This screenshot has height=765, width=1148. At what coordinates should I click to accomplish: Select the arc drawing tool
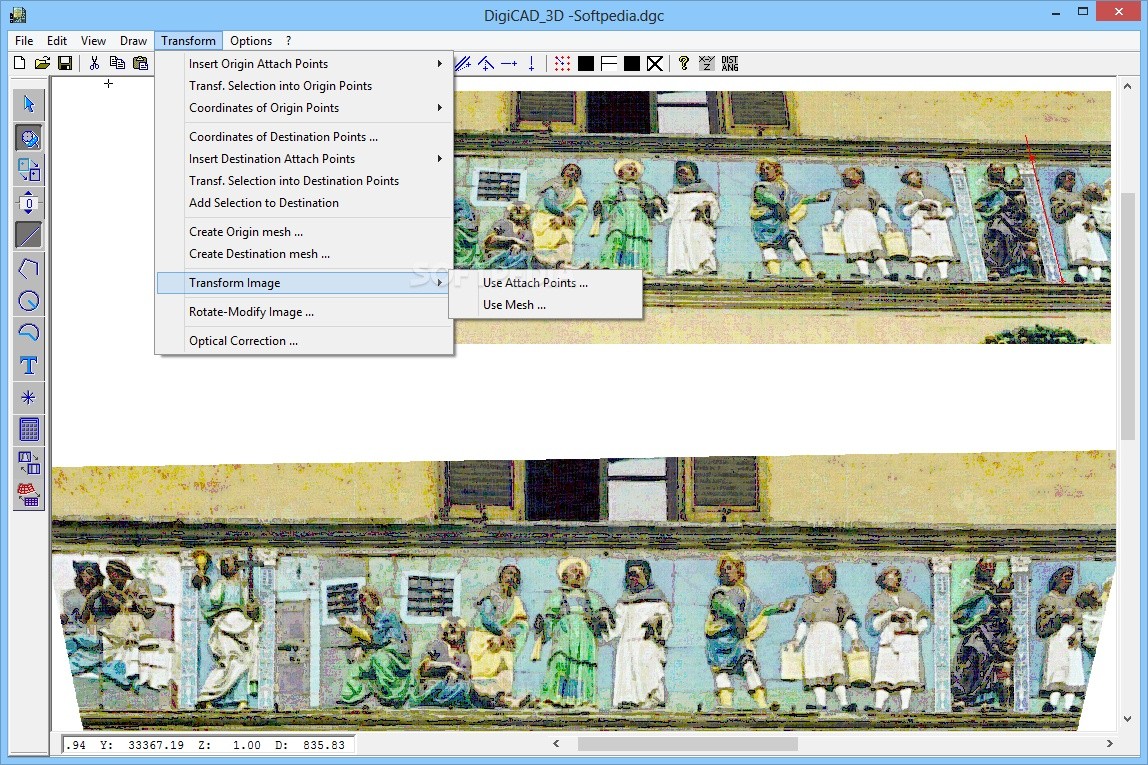click(x=29, y=332)
